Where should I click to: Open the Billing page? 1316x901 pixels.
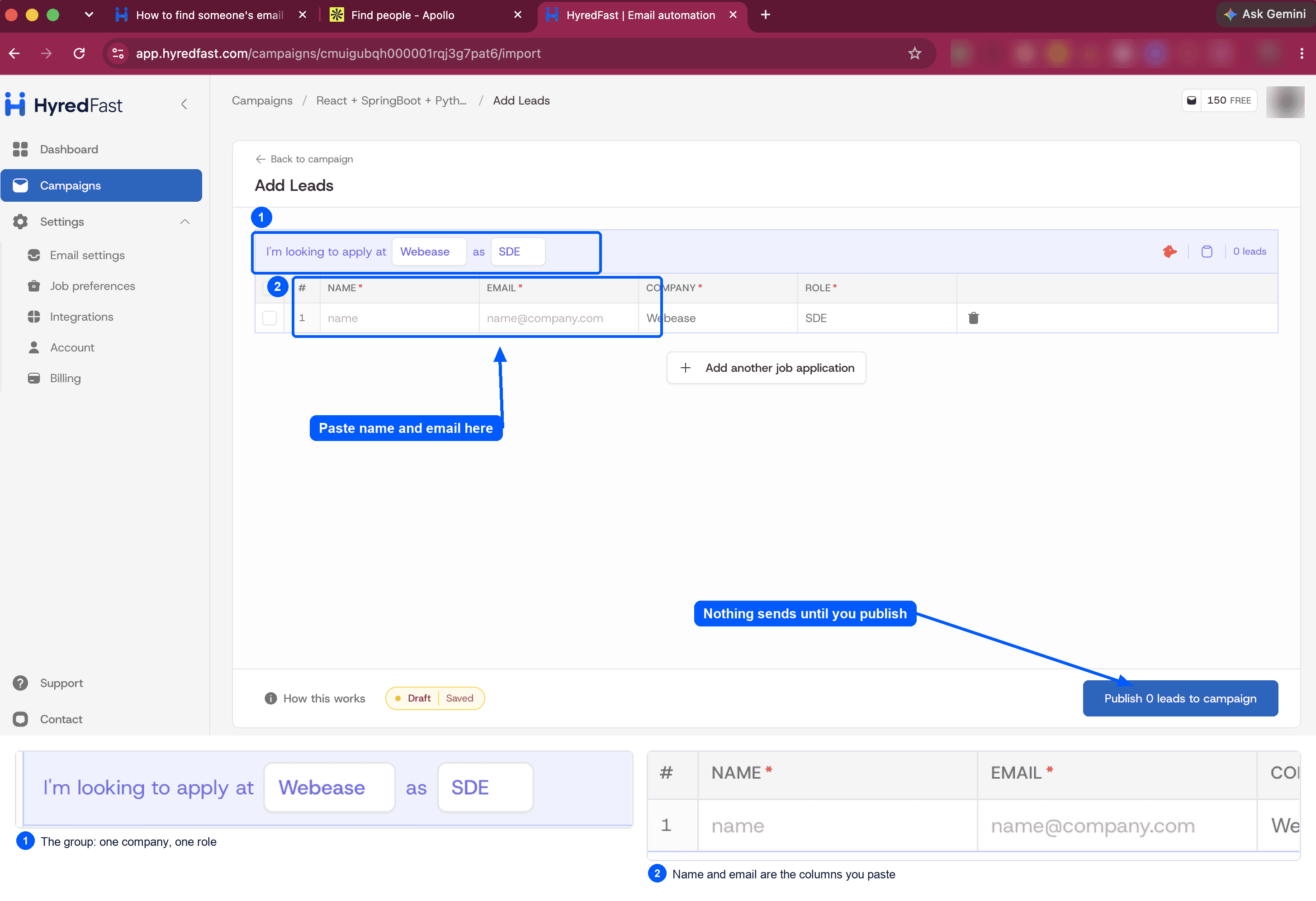(65, 378)
